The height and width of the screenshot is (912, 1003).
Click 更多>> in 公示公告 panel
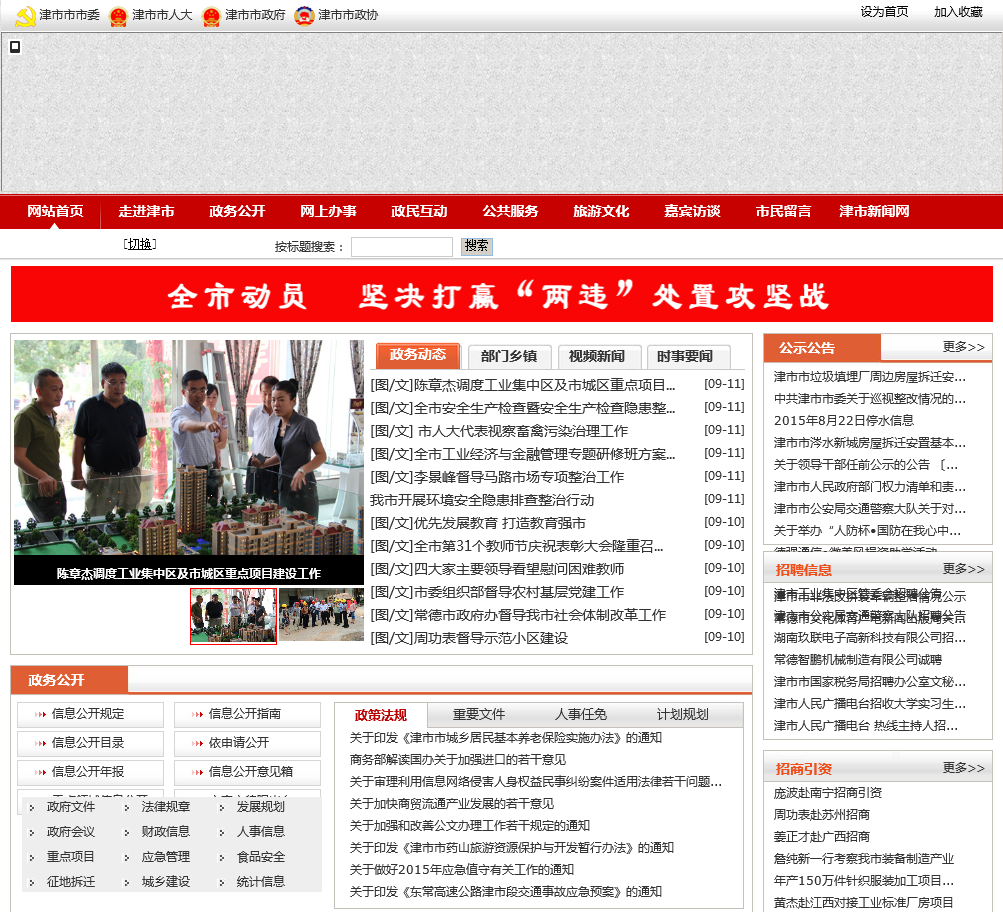pos(963,347)
